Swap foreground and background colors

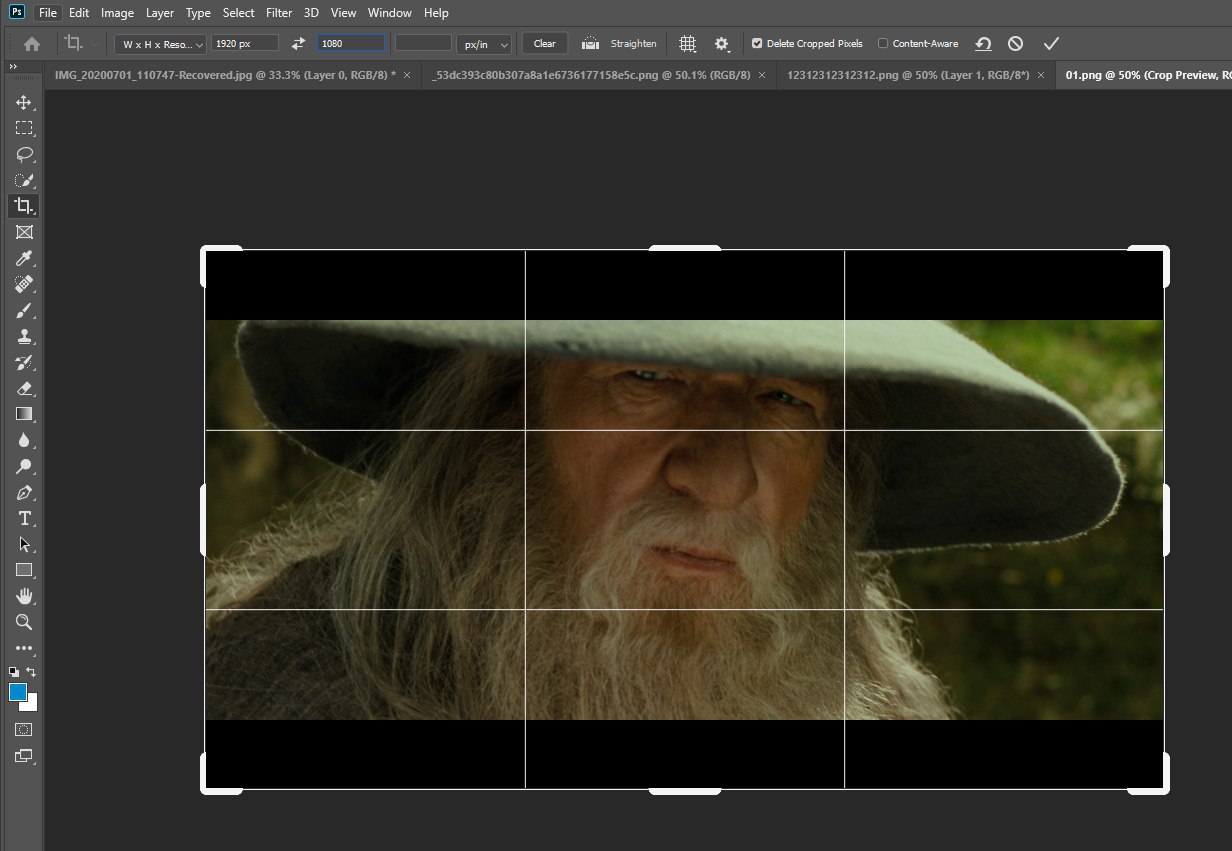click(32, 672)
